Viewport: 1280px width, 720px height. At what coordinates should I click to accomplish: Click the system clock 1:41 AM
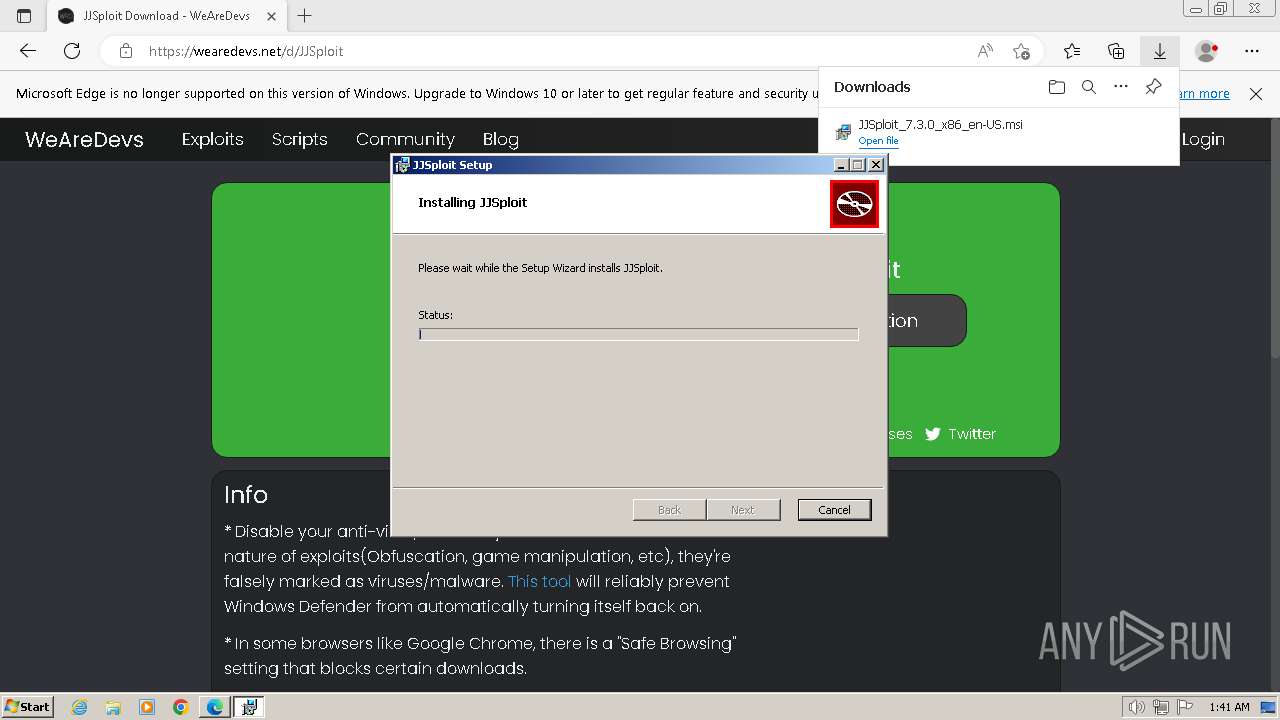pyautogui.click(x=1229, y=707)
